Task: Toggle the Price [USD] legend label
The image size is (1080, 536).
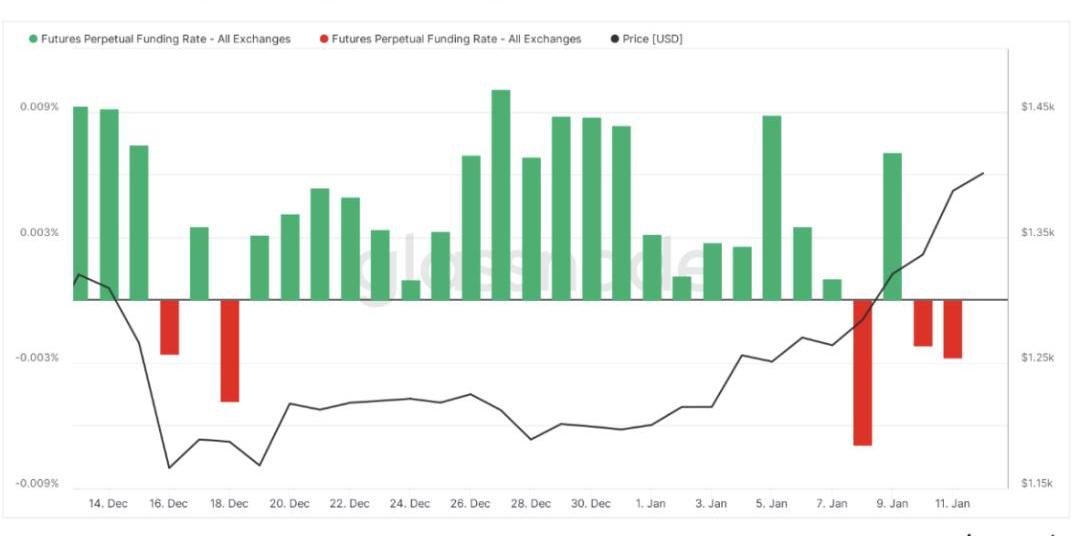Action: 652,39
